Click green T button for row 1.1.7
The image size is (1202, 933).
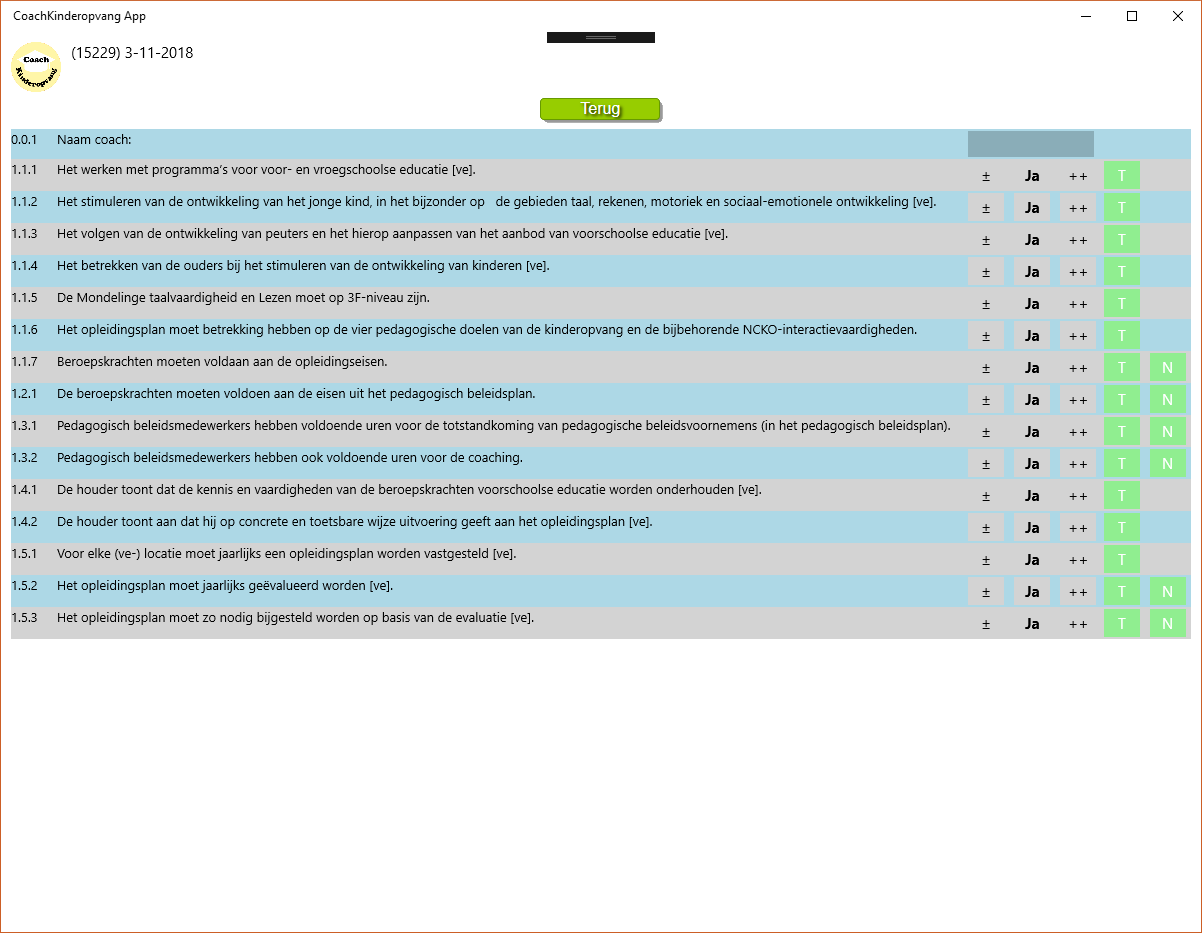tap(1122, 368)
